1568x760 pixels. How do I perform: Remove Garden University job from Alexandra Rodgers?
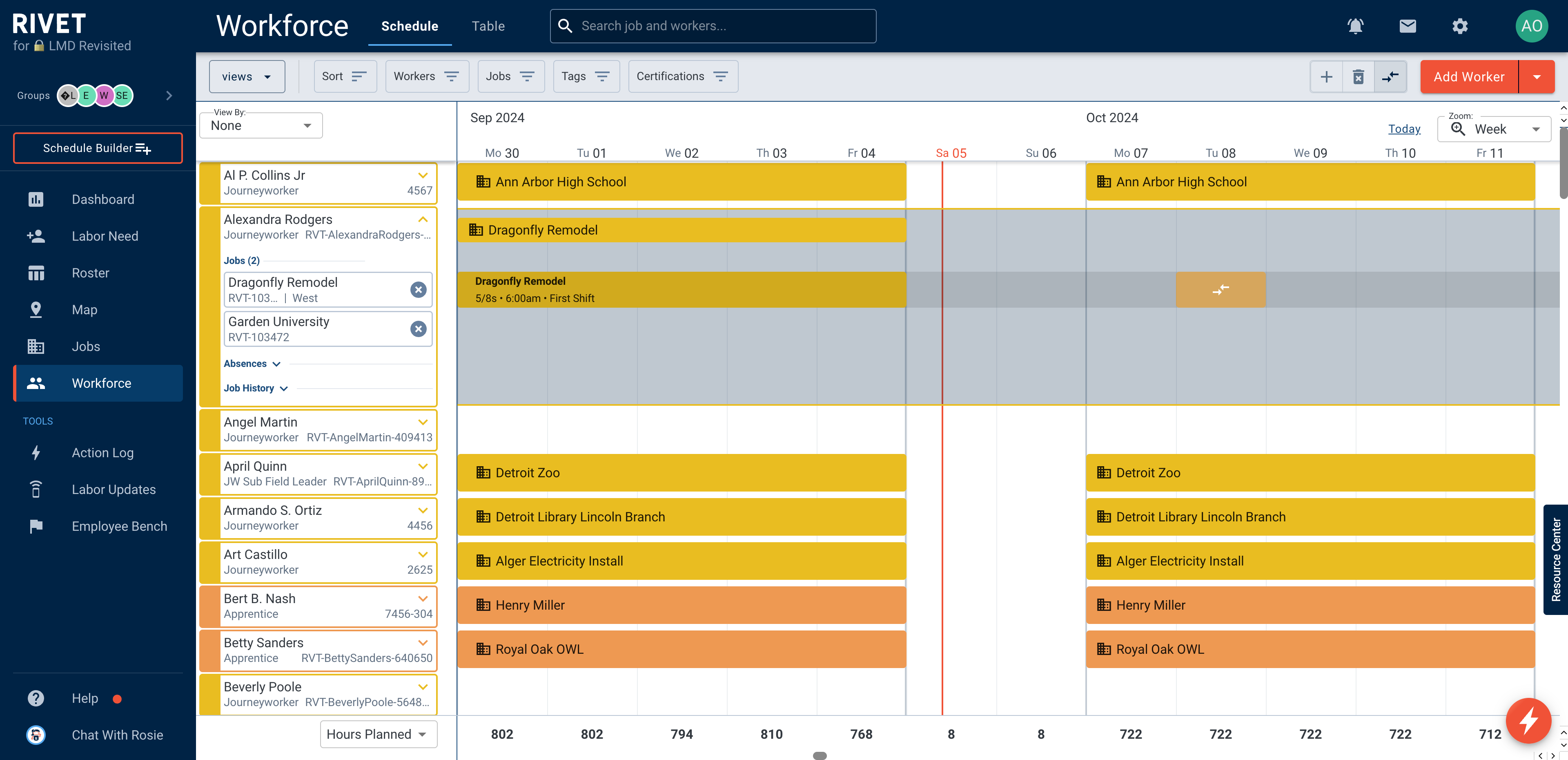click(418, 329)
